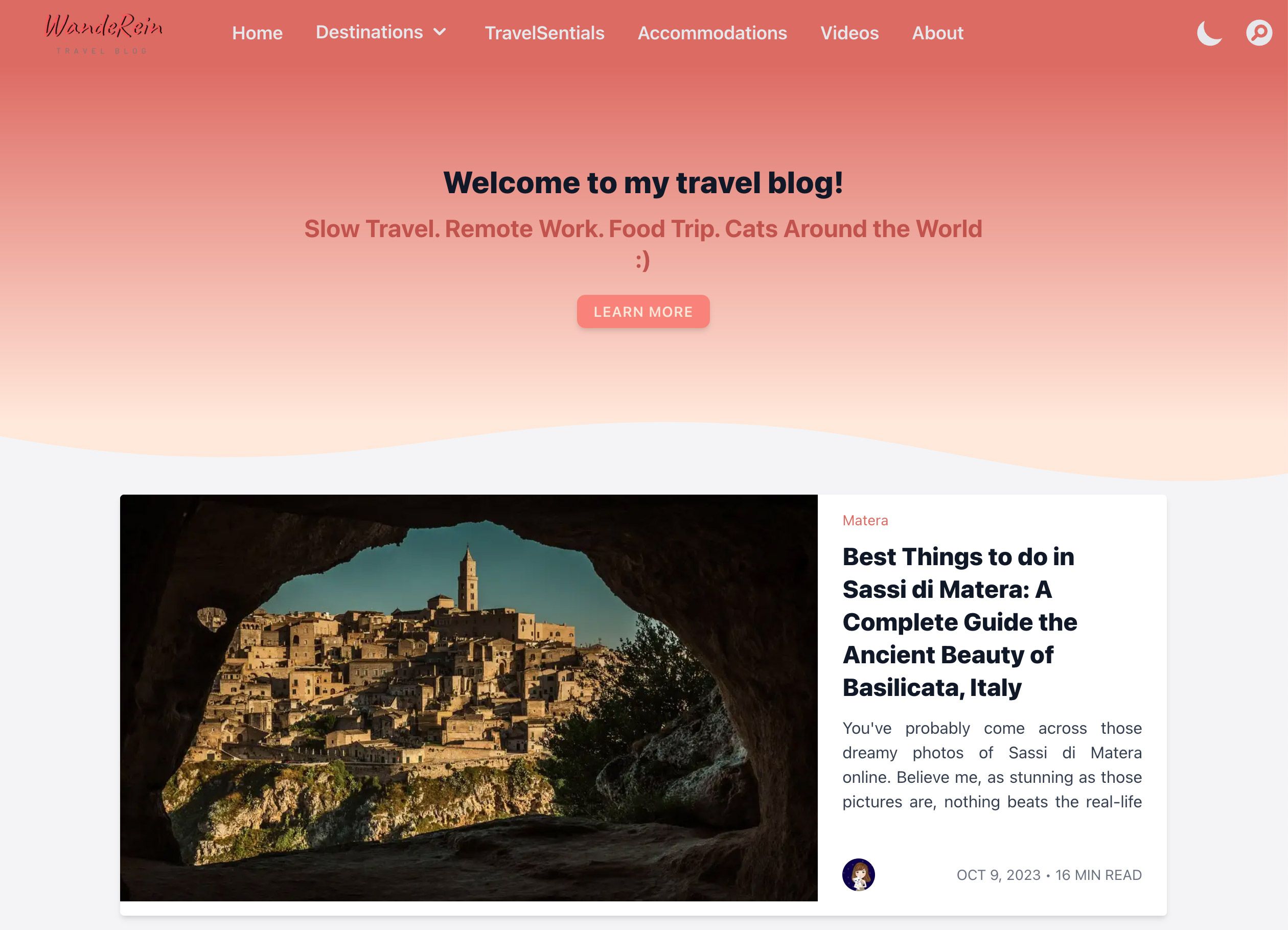The image size is (1288, 930).
Task: Click the Home menu item
Action: (258, 32)
